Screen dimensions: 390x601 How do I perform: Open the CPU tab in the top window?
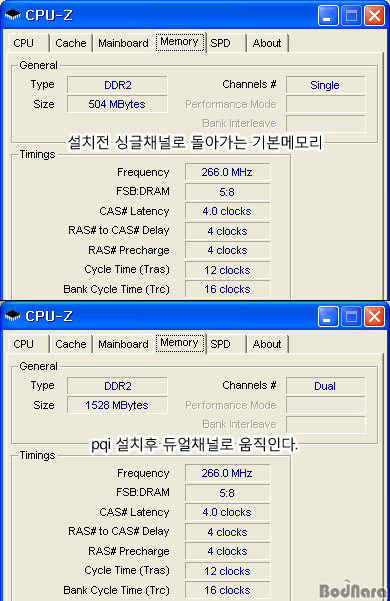click(x=28, y=43)
